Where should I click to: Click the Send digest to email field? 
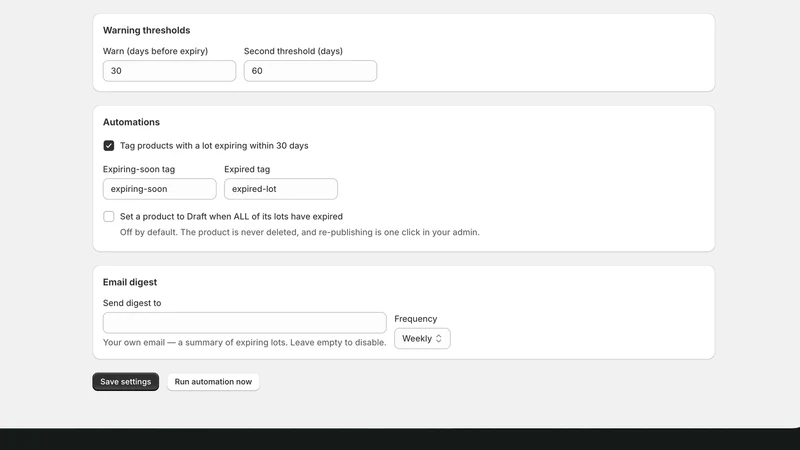[x=244, y=323]
